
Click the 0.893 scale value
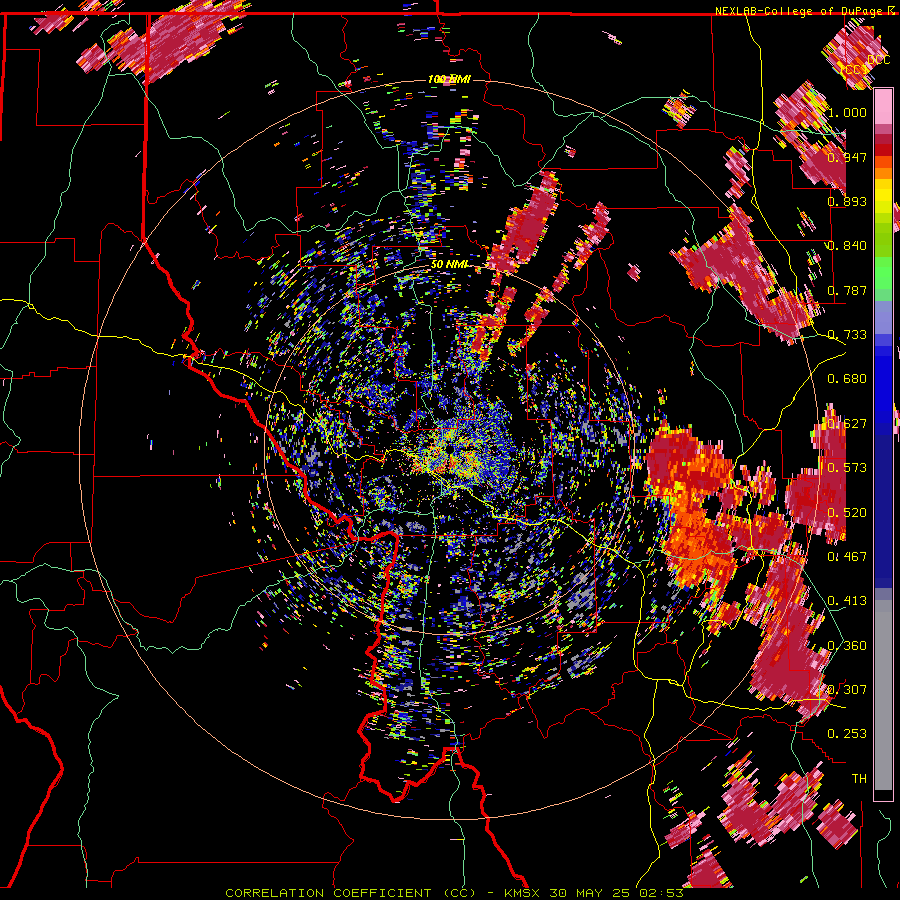coord(847,201)
